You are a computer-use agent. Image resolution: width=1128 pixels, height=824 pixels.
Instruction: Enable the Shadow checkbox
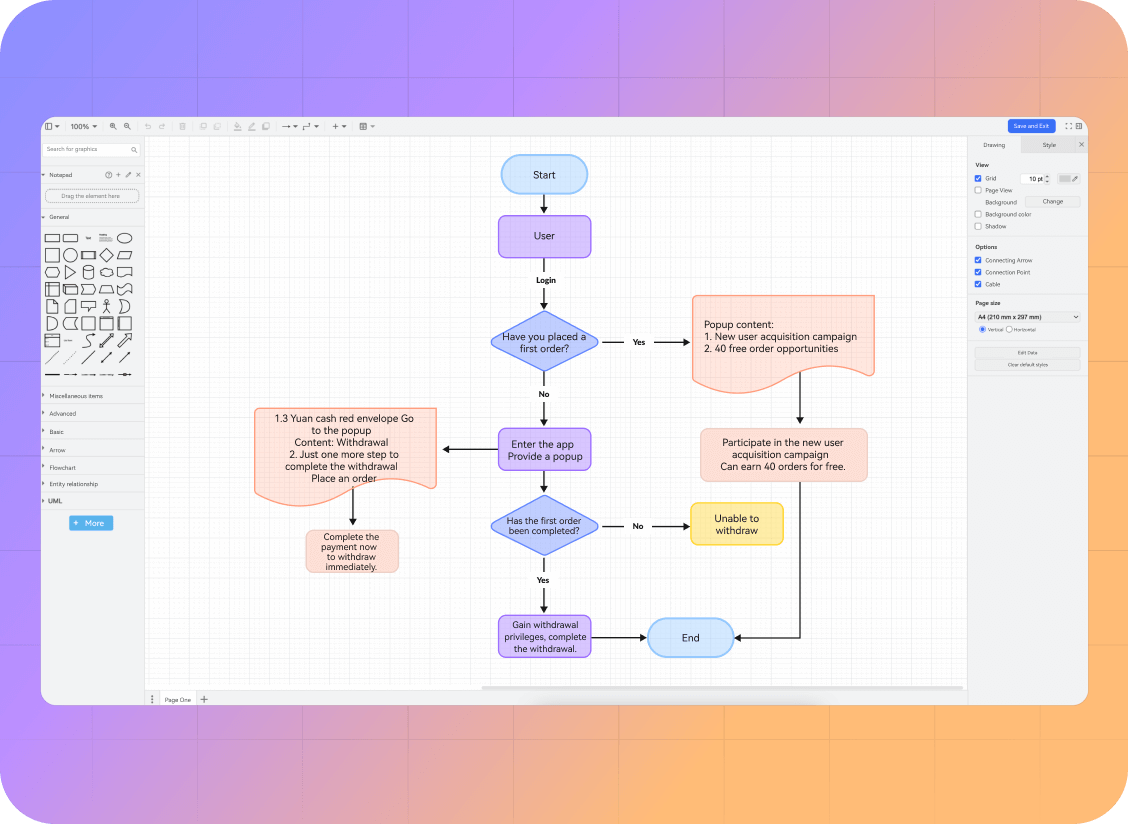(x=978, y=226)
